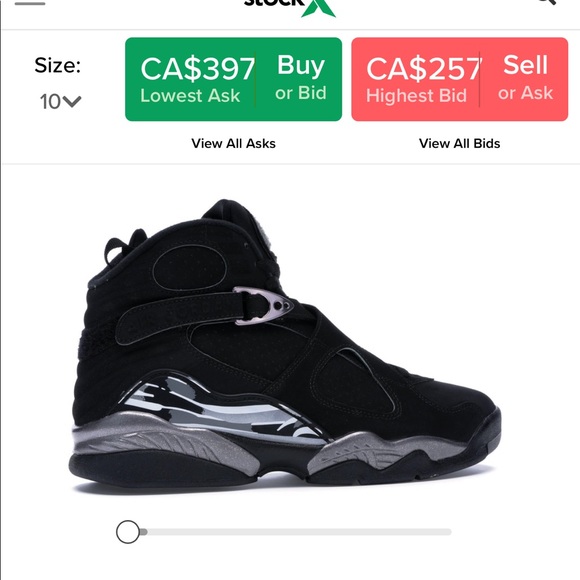Click the black Jordan sneaker image
Screen dimensions: 580x580
pos(285,346)
